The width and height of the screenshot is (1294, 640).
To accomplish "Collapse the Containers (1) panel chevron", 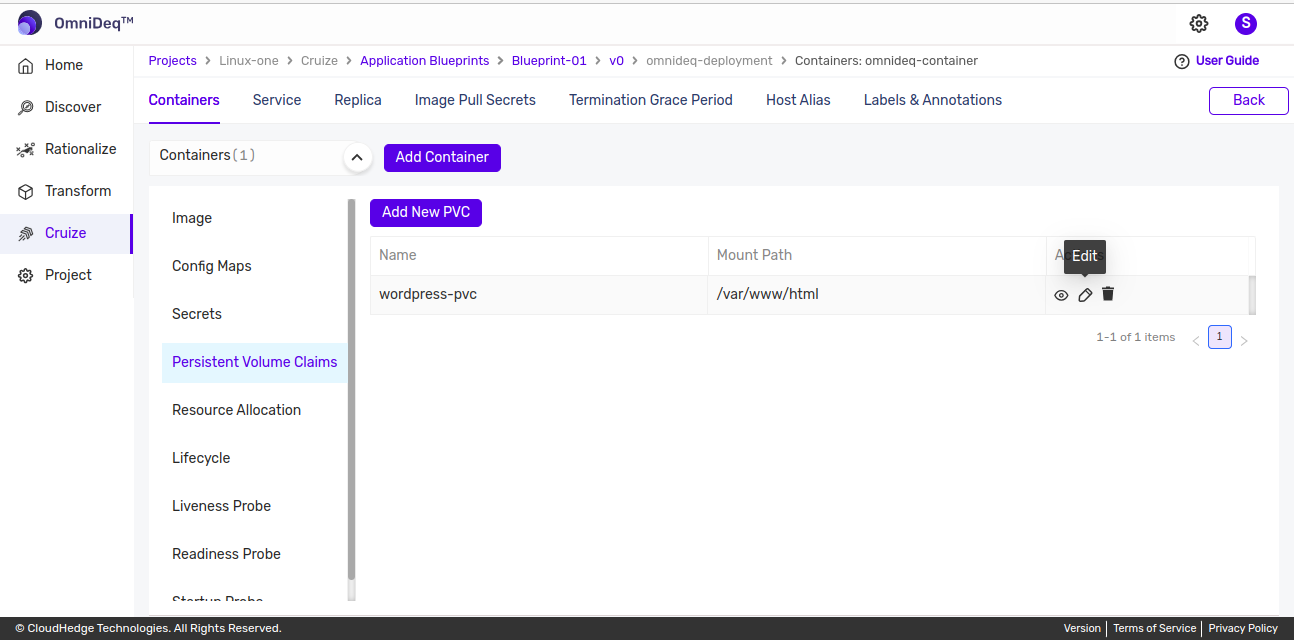I will [x=358, y=158].
